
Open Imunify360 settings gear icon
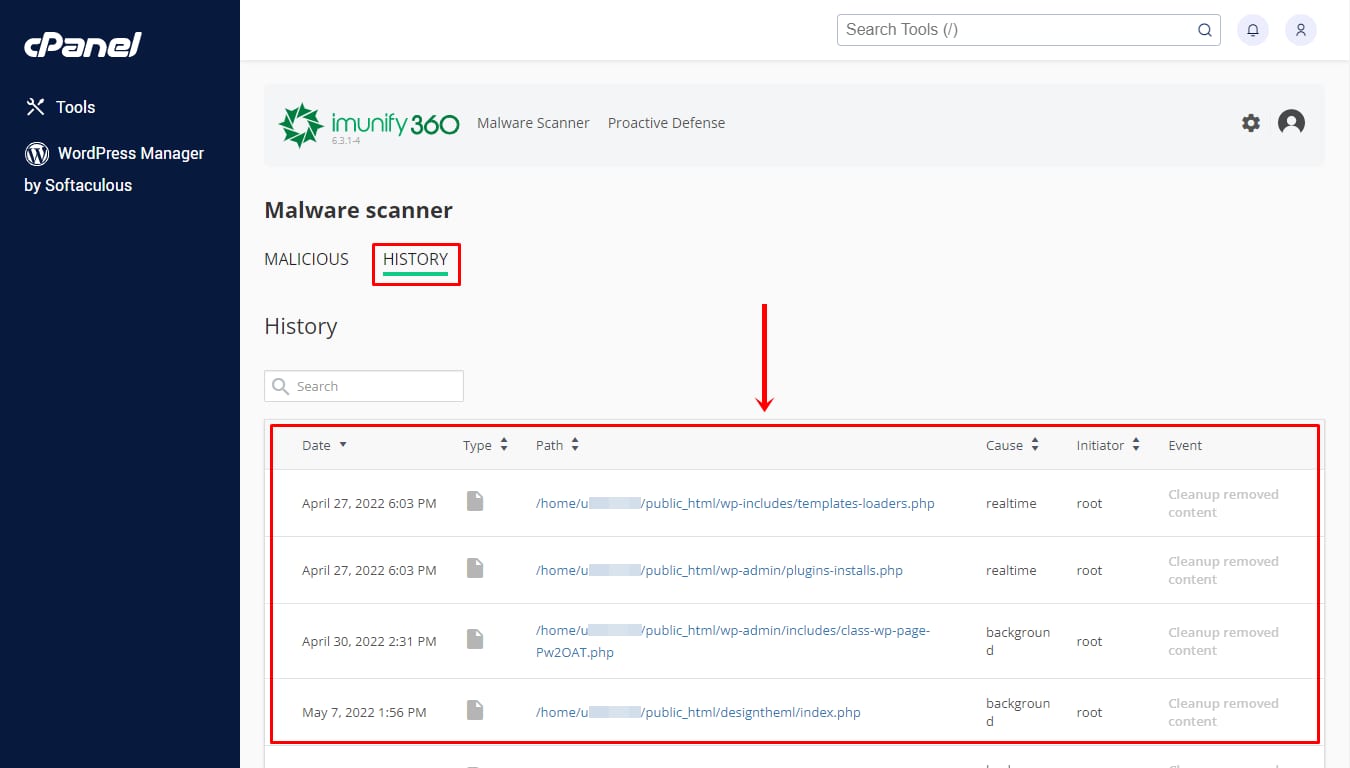click(x=1251, y=123)
